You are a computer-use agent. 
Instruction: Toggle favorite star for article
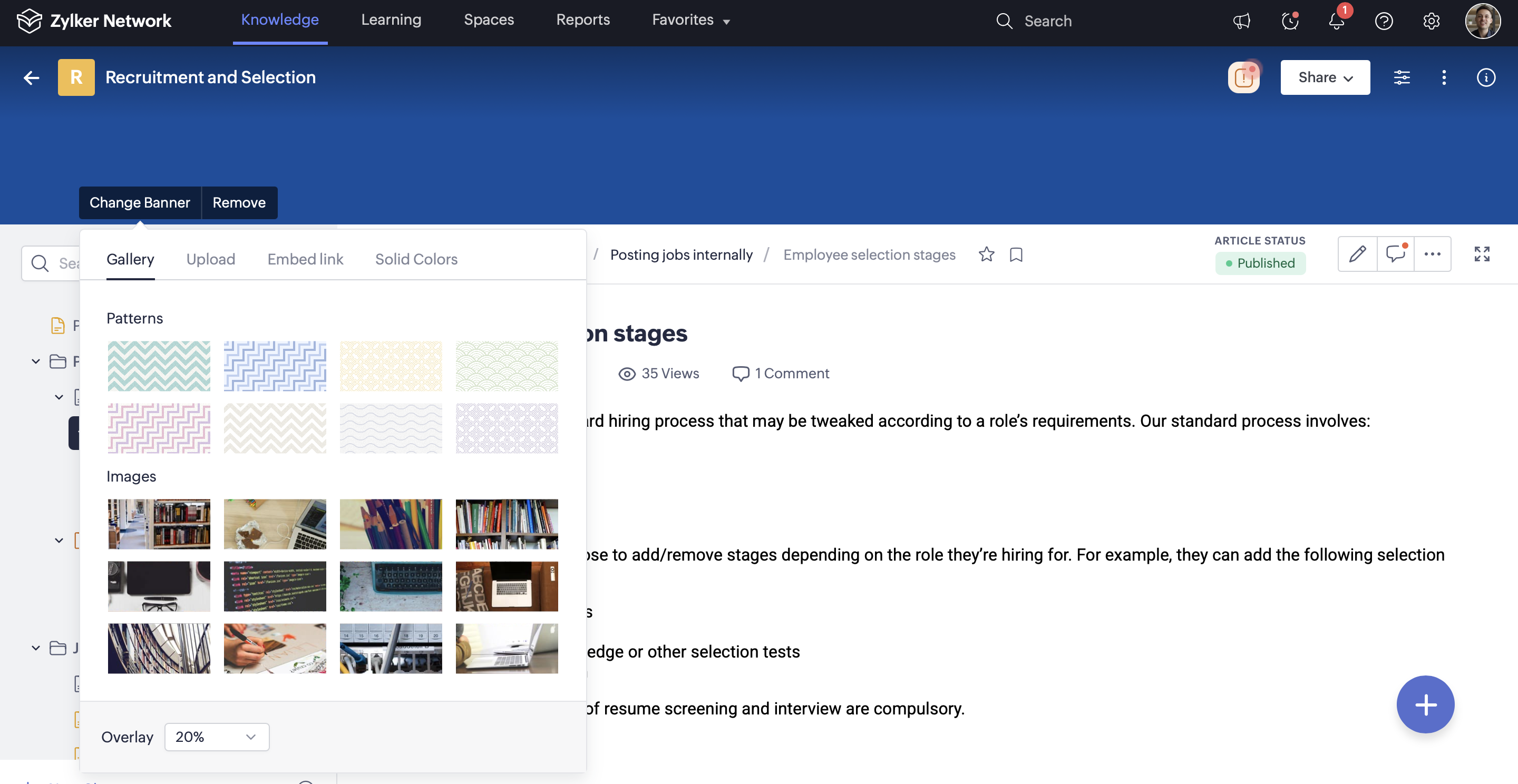point(986,254)
